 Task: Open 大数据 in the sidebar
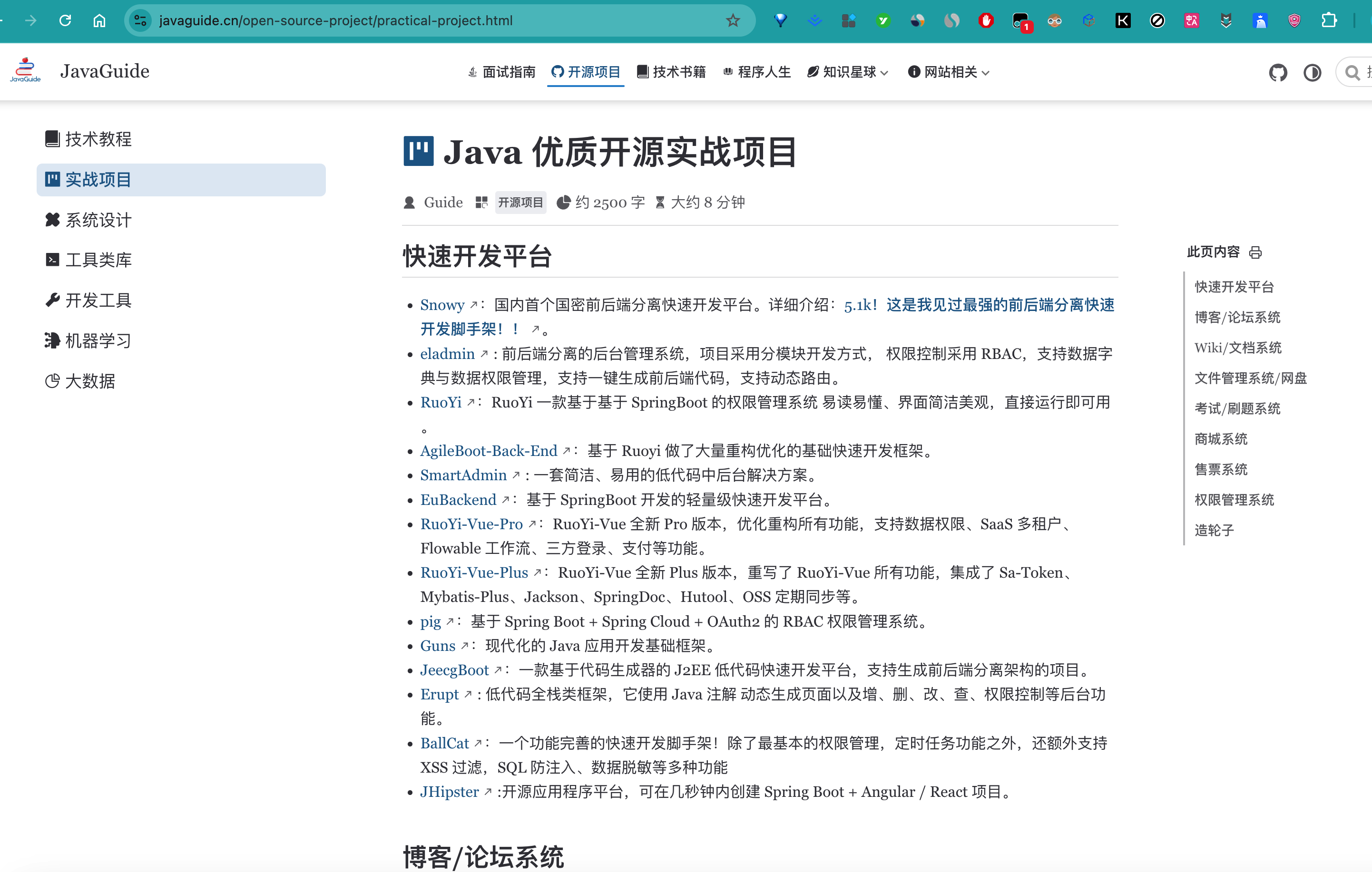[181, 381]
